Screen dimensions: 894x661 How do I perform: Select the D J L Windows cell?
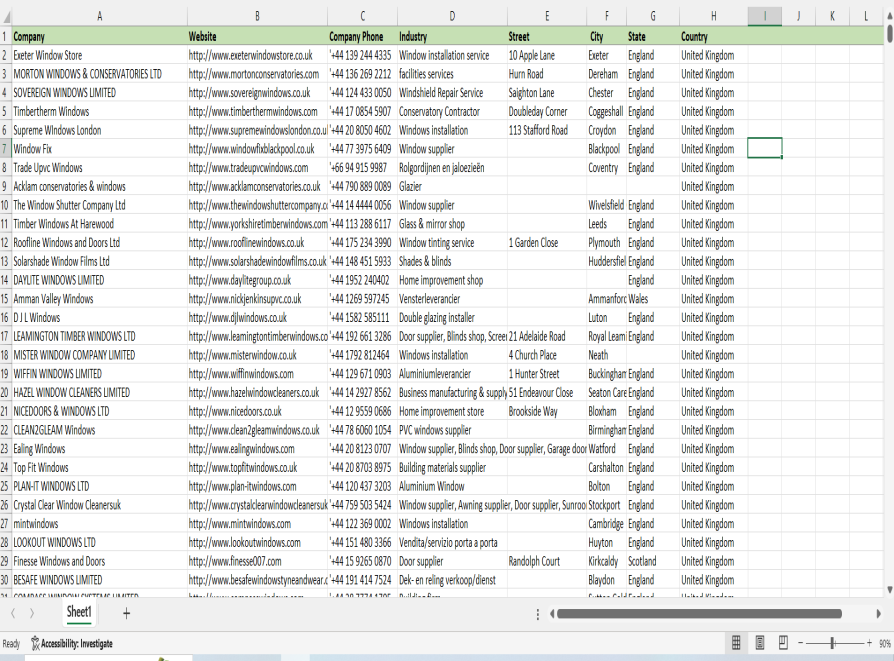coord(99,318)
